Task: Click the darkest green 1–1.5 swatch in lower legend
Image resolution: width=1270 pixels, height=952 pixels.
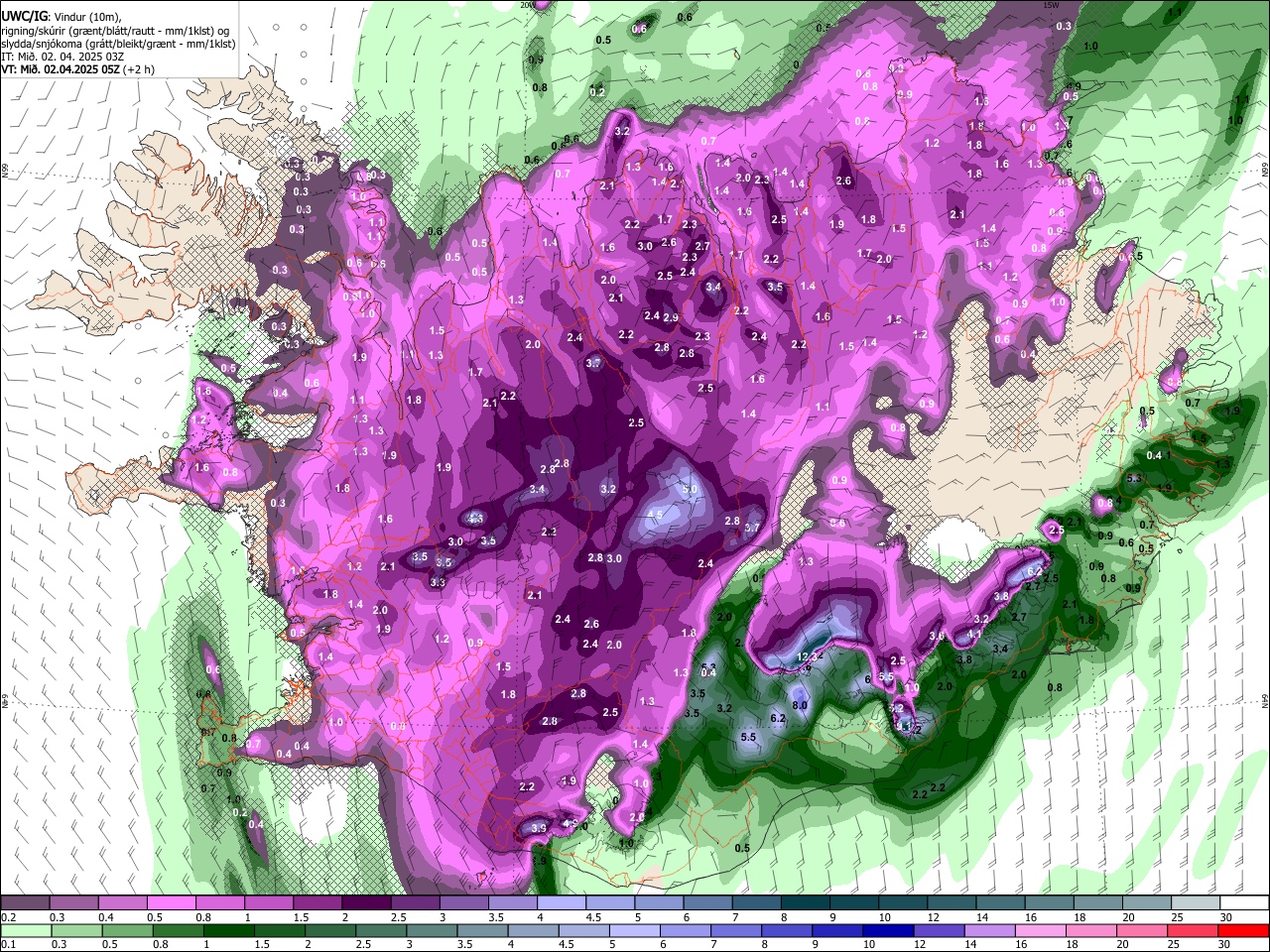Action: coord(229,930)
